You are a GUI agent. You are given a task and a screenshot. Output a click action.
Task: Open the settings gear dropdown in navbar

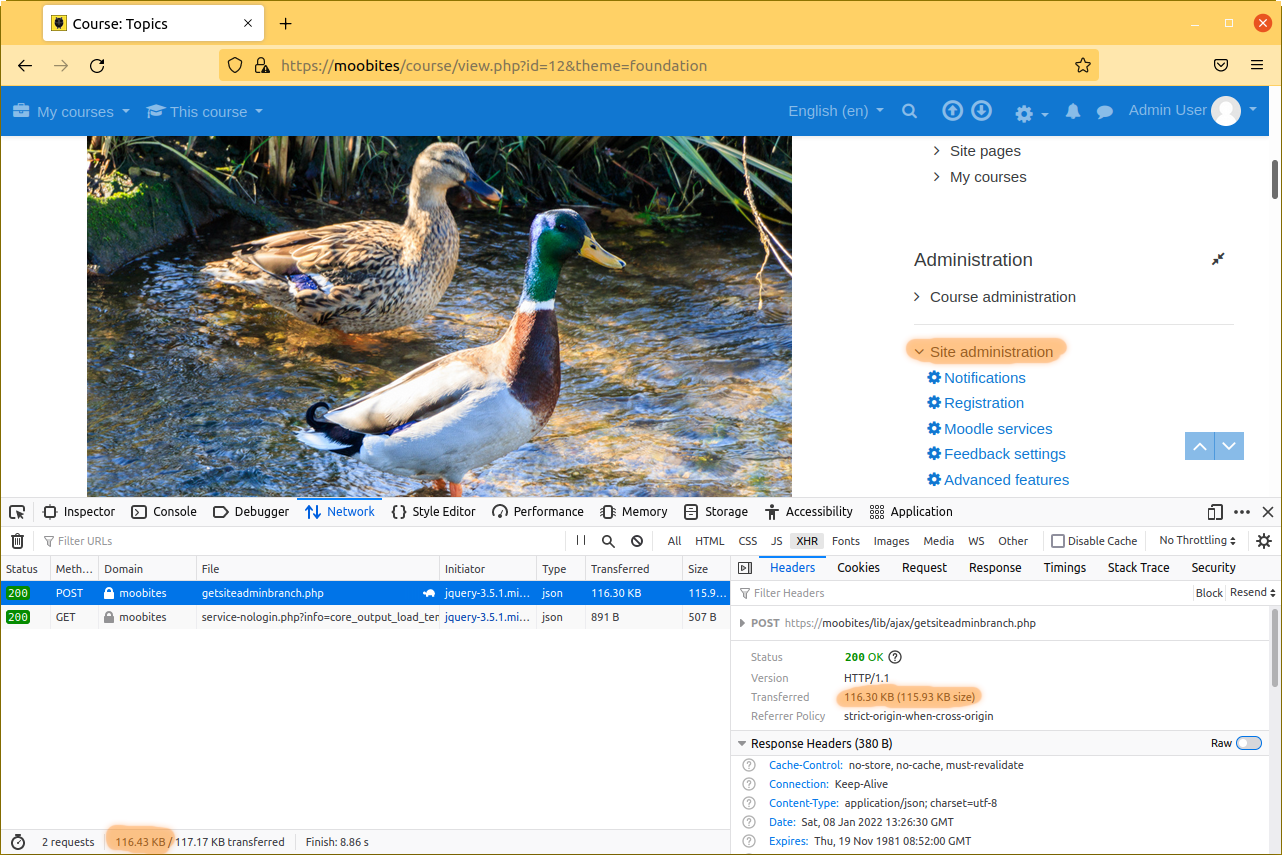click(1032, 113)
